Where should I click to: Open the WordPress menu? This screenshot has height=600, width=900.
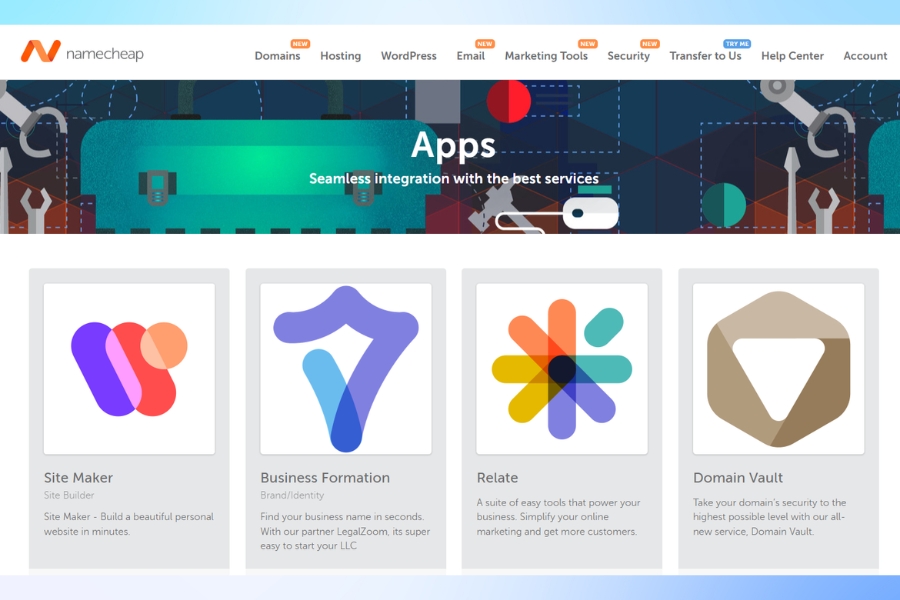(x=409, y=56)
